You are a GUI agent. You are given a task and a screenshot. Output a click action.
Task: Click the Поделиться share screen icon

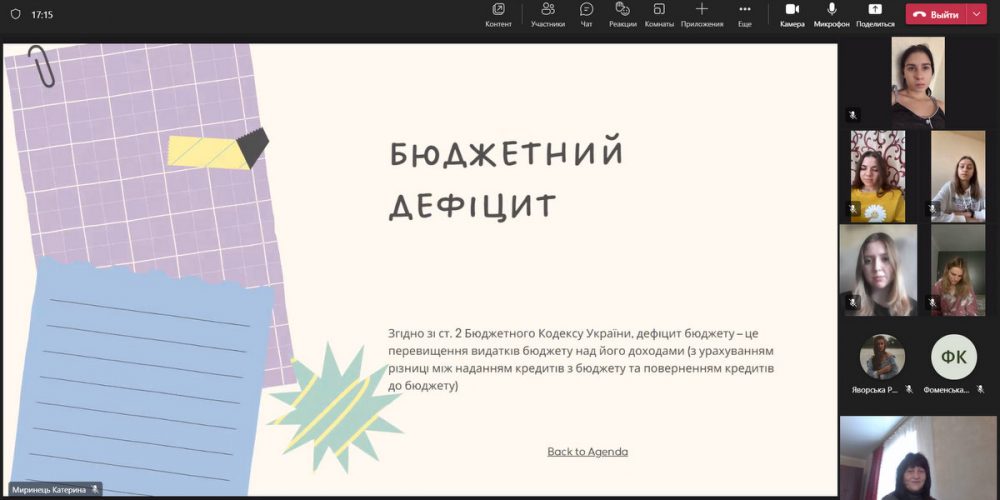click(x=875, y=14)
